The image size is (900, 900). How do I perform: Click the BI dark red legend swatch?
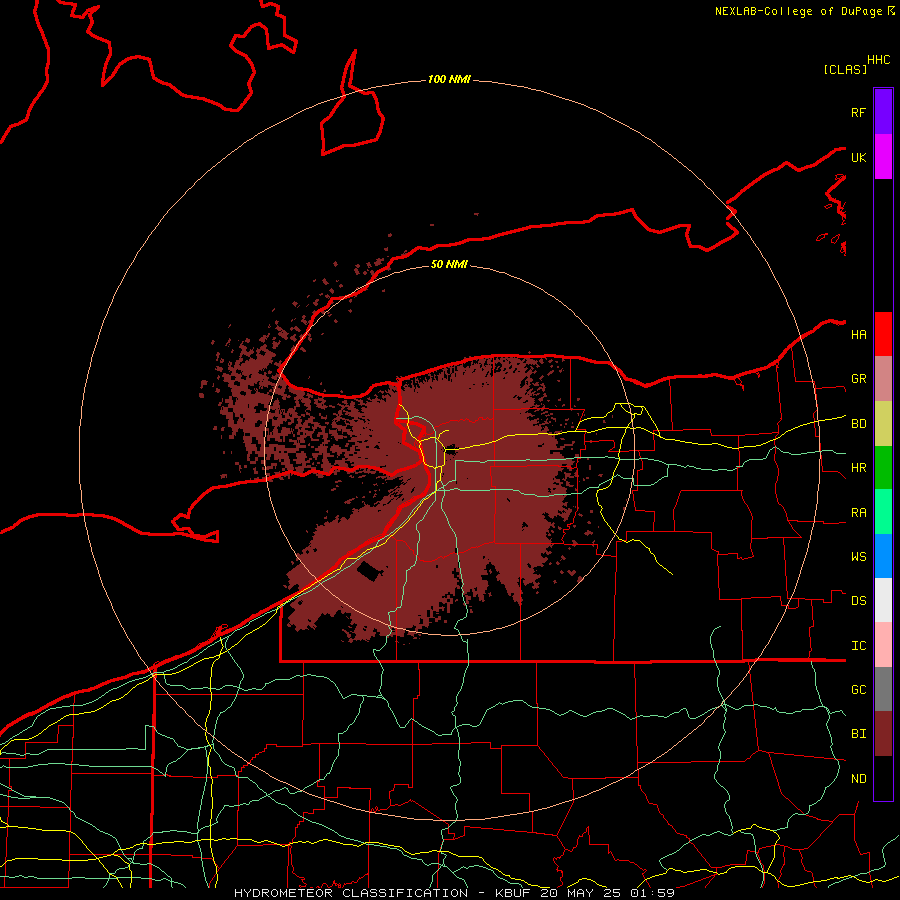(883, 734)
